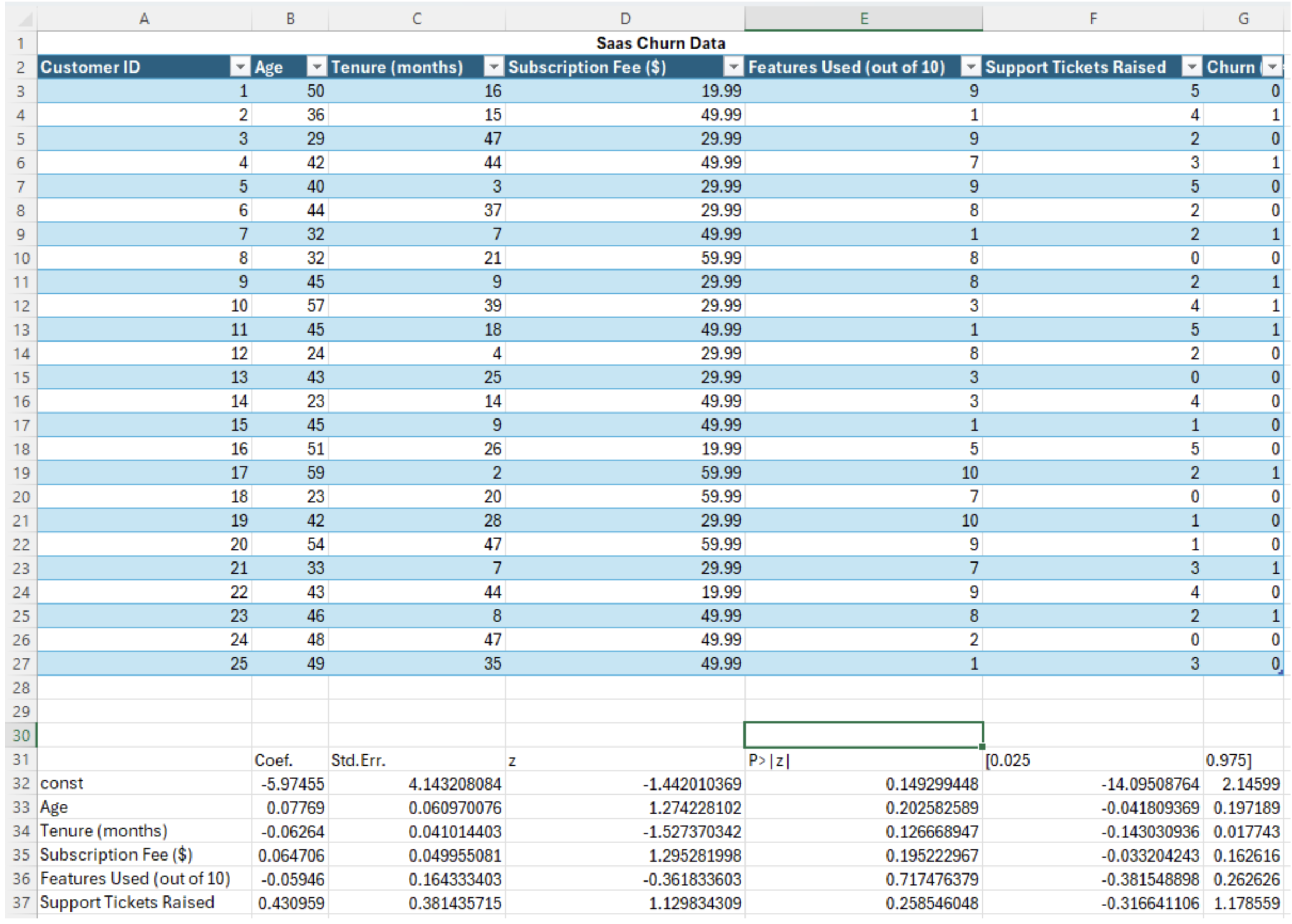Open the Features Used filter dropdown
Screen dimensions: 1292x924
pos(970,68)
